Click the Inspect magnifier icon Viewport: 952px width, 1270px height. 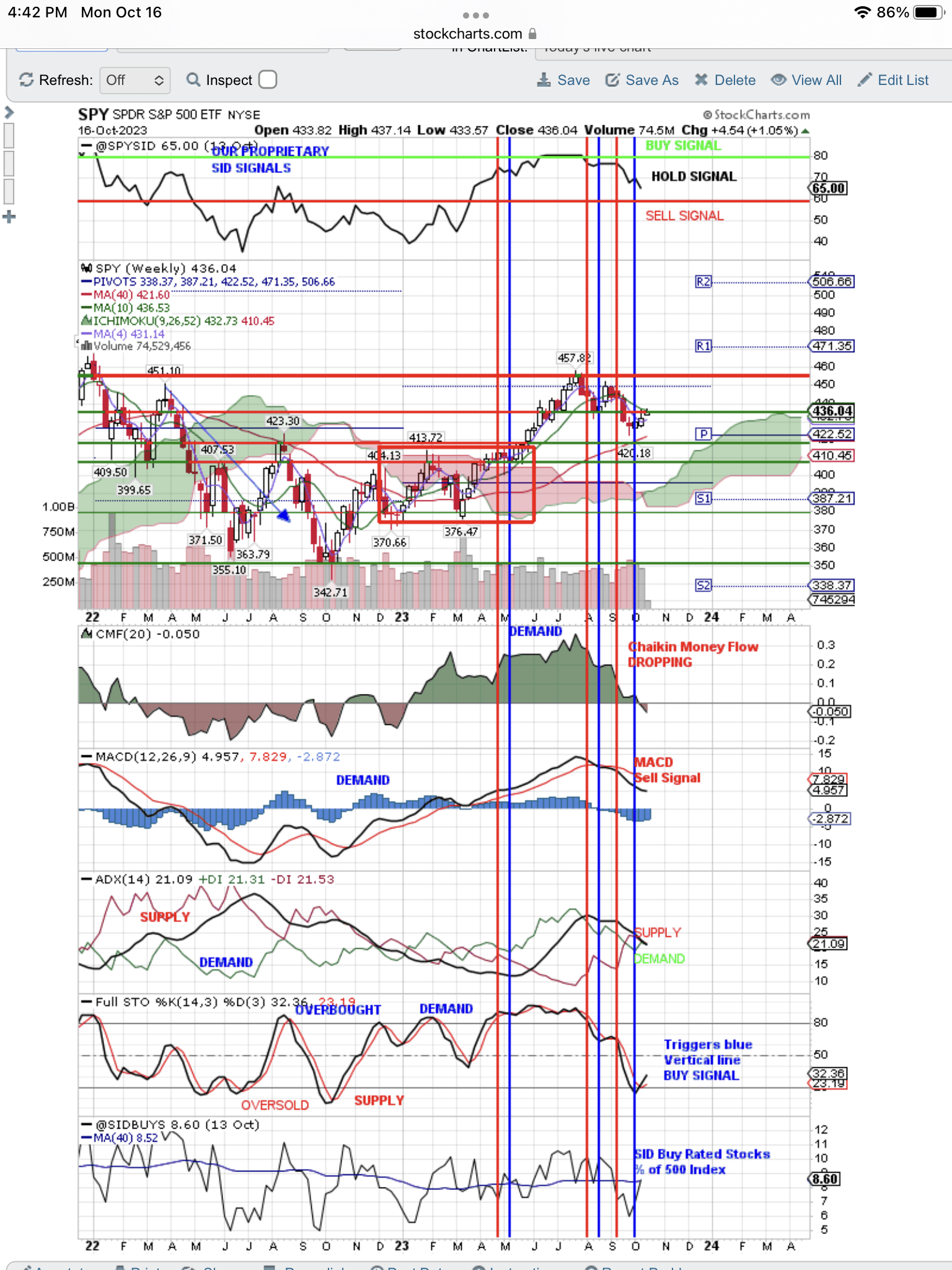click(x=193, y=80)
